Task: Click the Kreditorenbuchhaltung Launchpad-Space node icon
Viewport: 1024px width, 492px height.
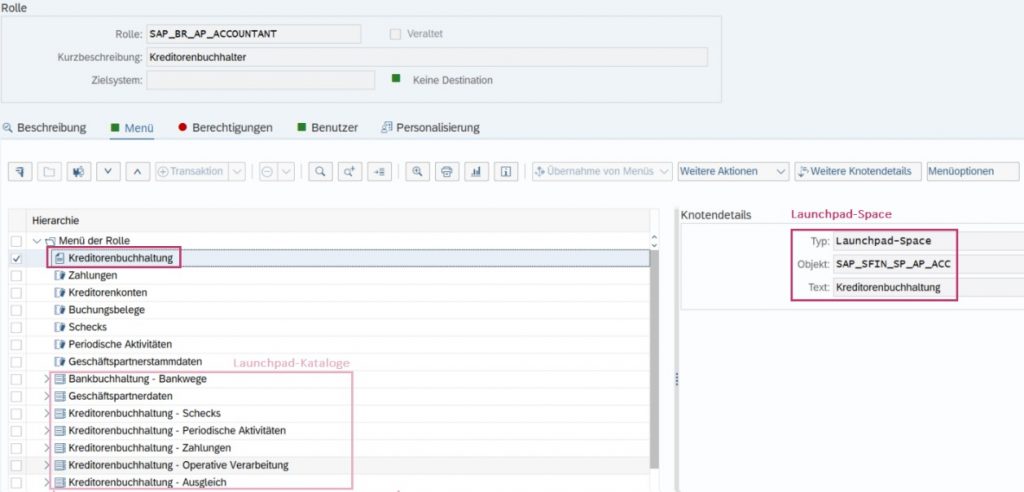Action: click(x=60, y=258)
